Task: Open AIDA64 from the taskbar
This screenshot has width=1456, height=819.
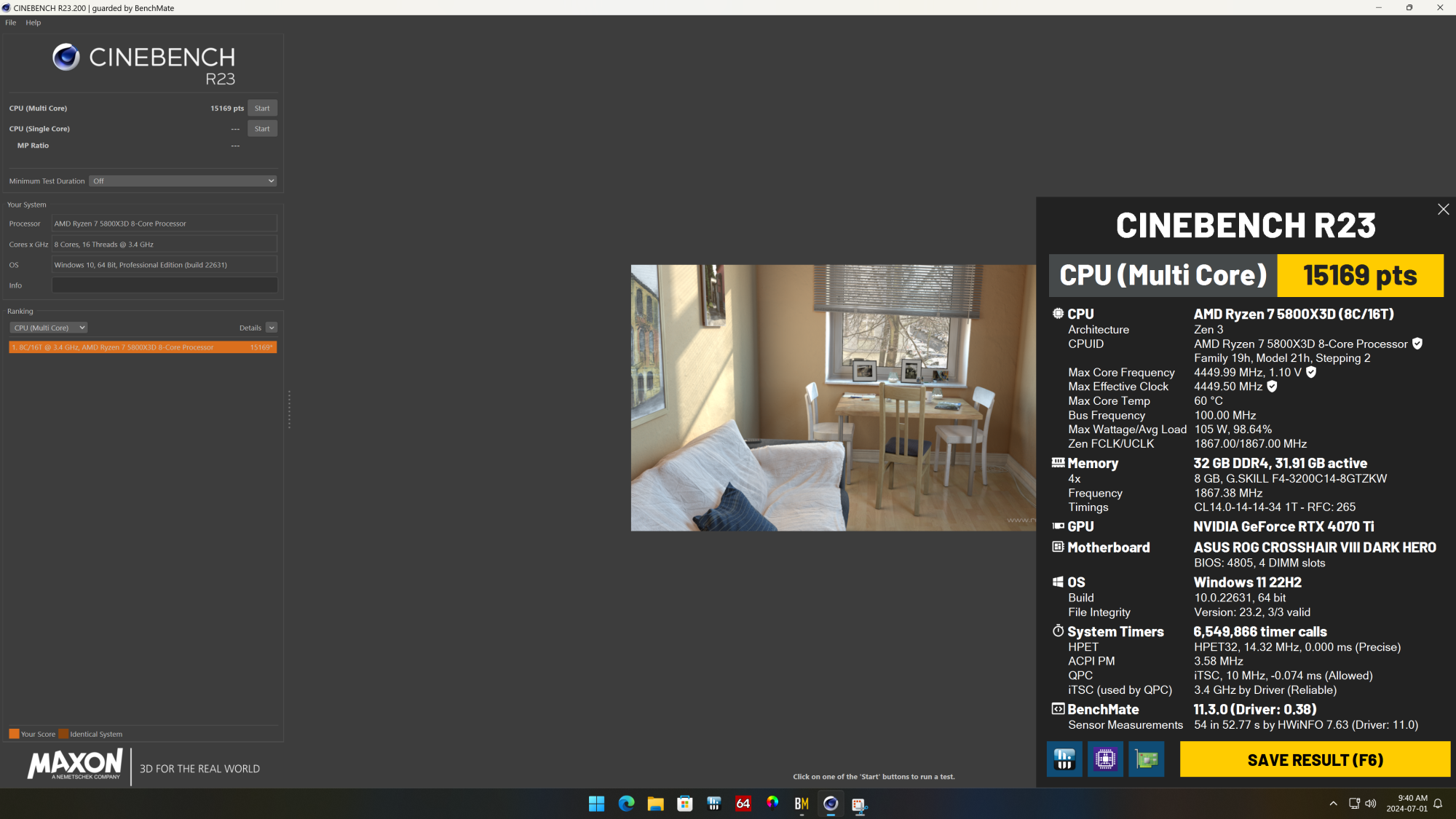Action: (x=743, y=803)
